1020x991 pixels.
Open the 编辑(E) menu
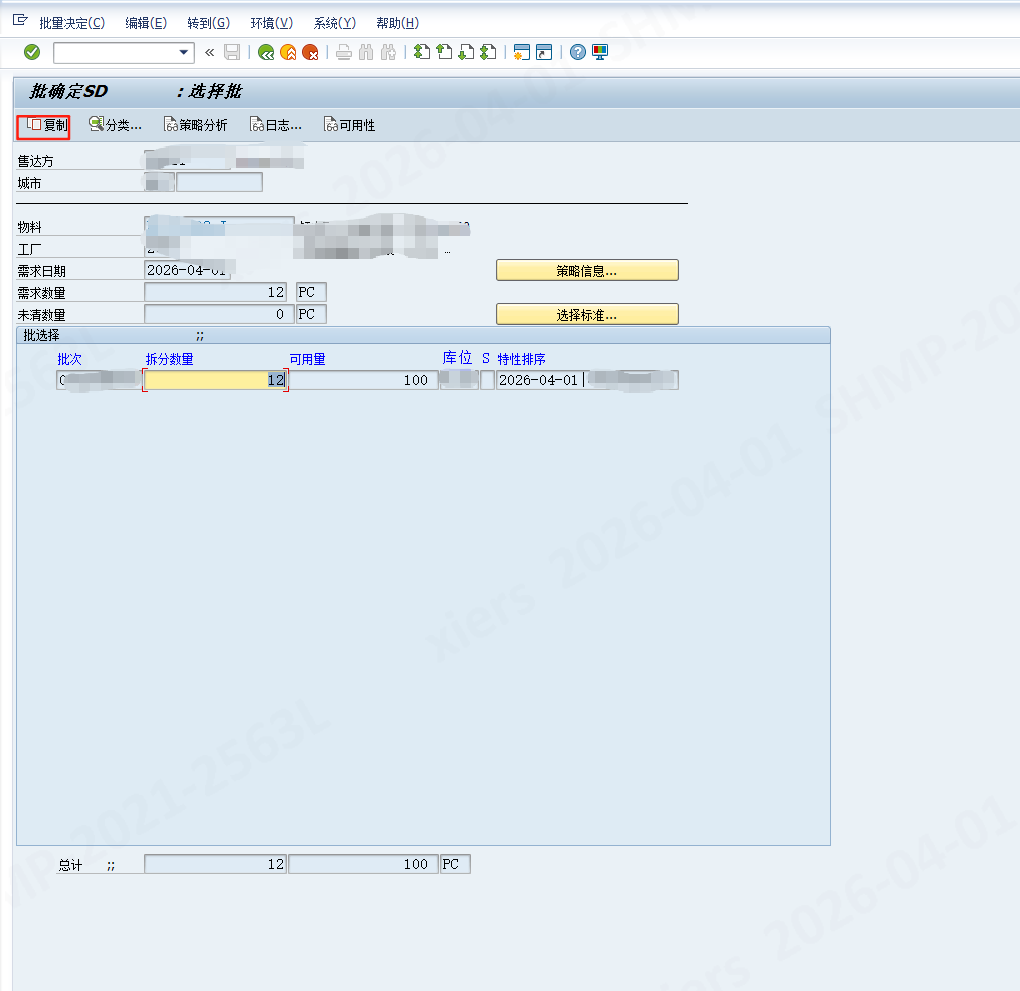pos(146,23)
